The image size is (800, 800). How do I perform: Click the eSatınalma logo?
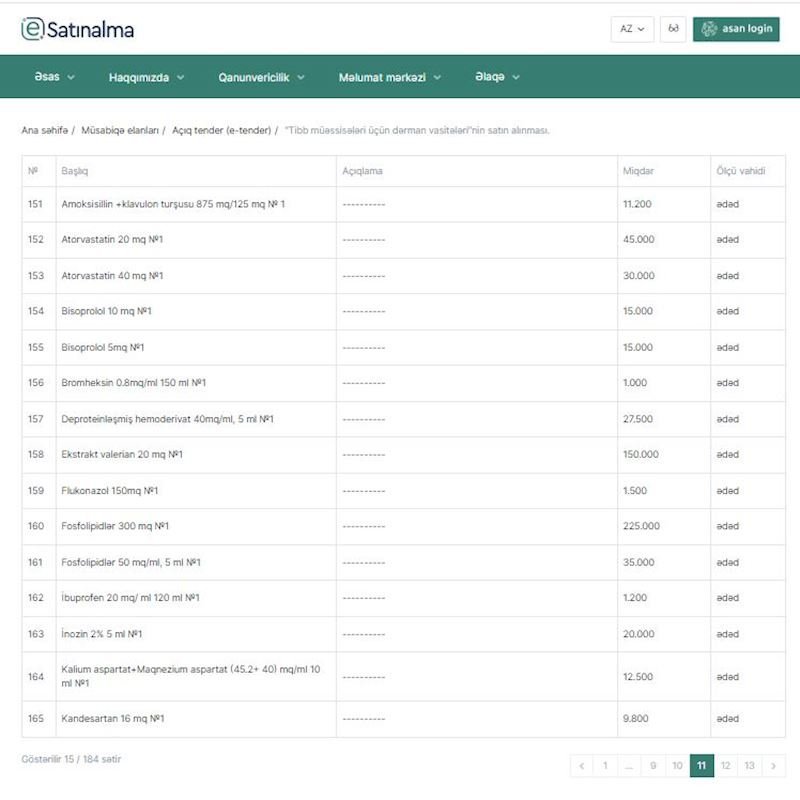(x=78, y=29)
